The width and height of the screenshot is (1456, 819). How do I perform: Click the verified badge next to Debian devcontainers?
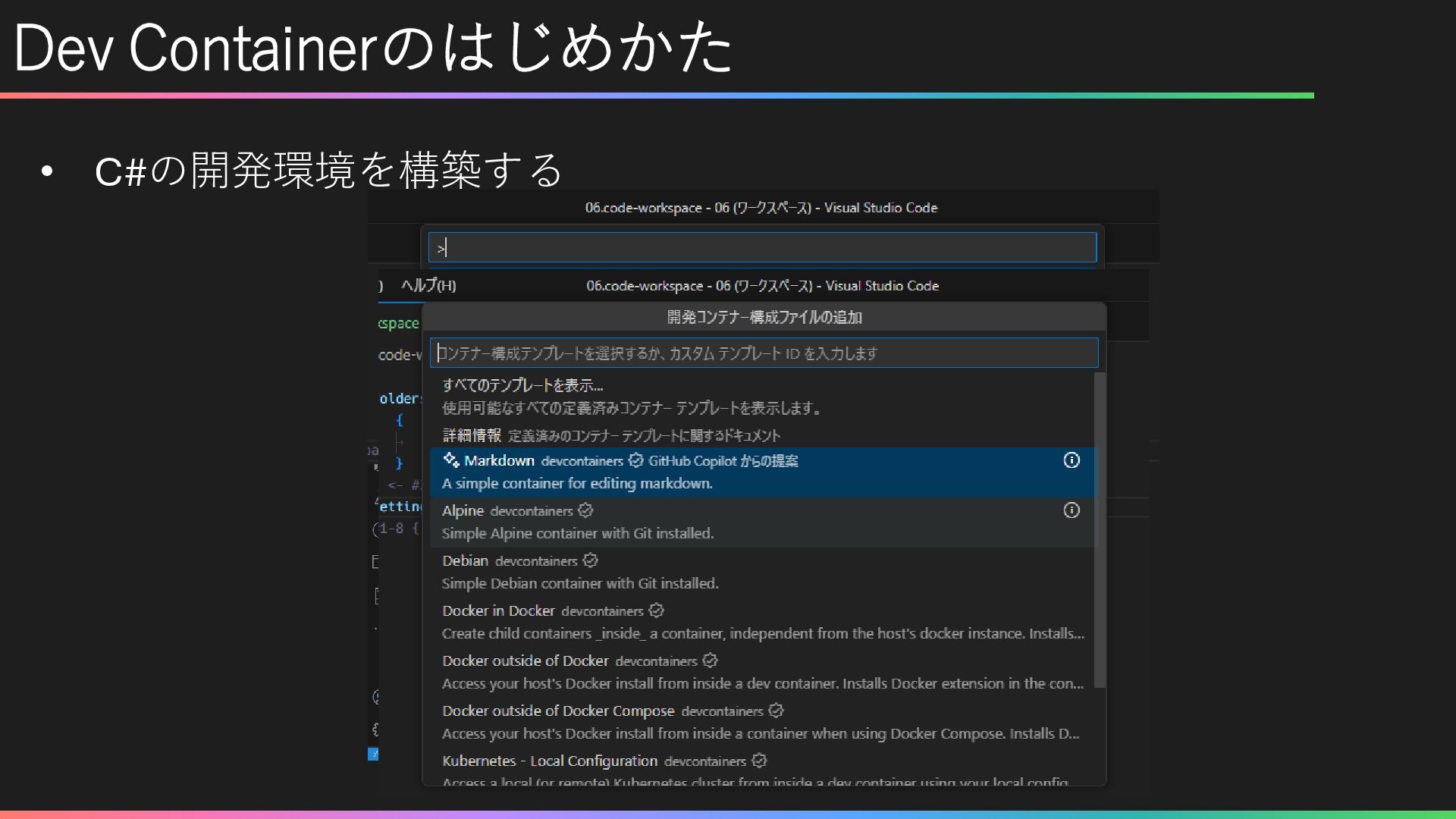(591, 560)
